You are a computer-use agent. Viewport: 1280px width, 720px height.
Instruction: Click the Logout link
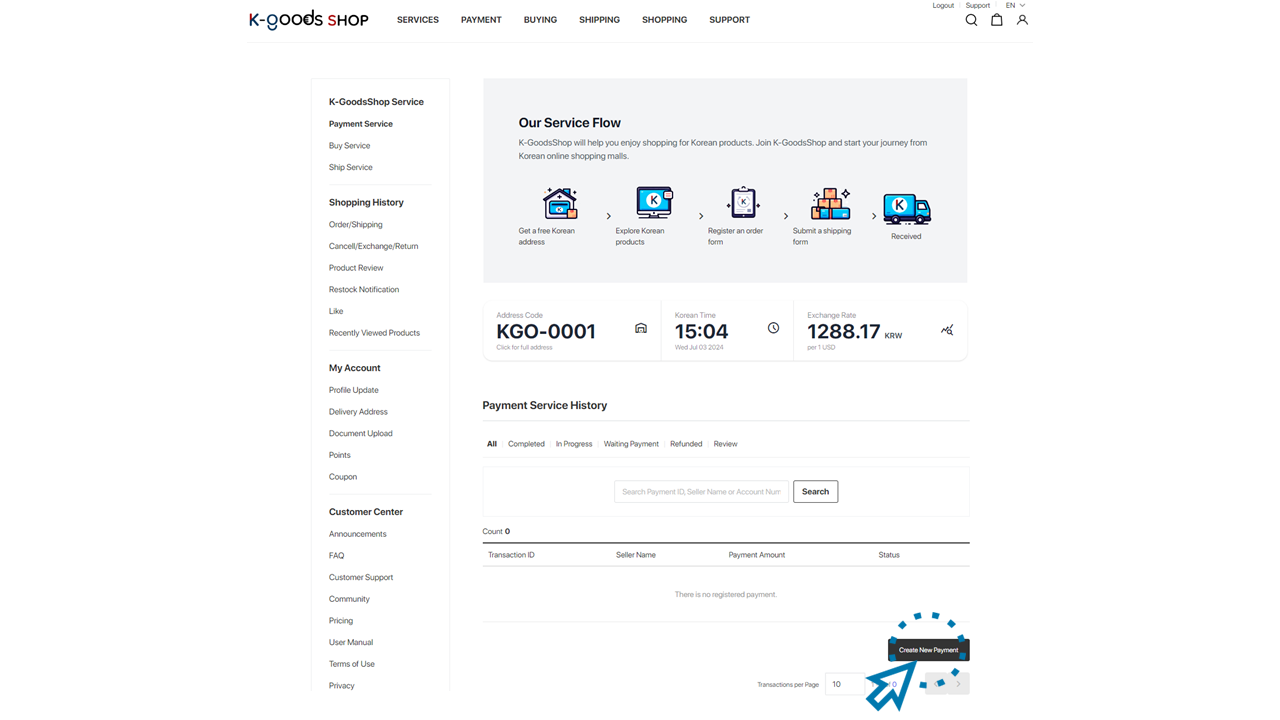coord(943,5)
